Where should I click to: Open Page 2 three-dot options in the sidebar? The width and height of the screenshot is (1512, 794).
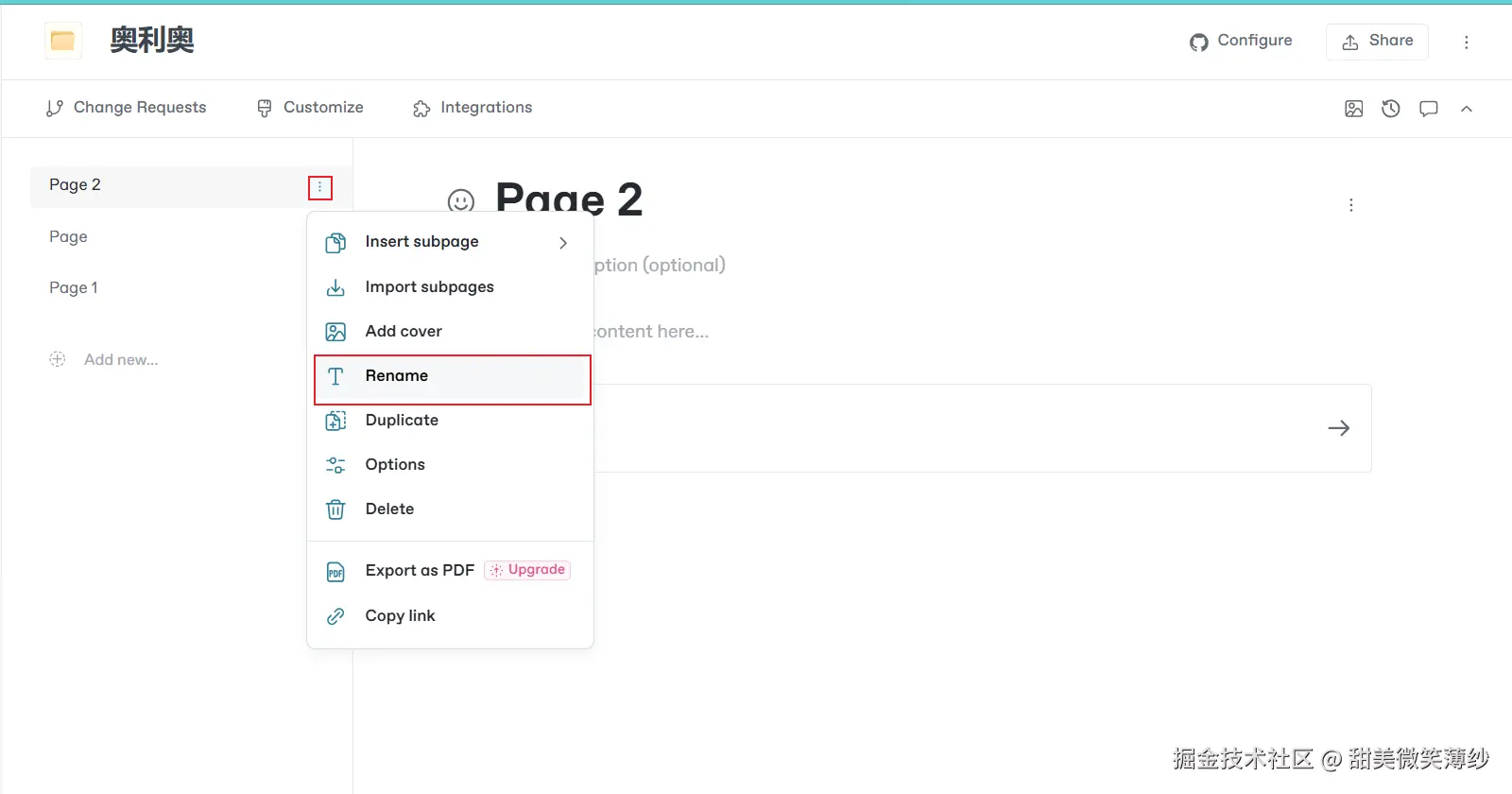coord(320,187)
